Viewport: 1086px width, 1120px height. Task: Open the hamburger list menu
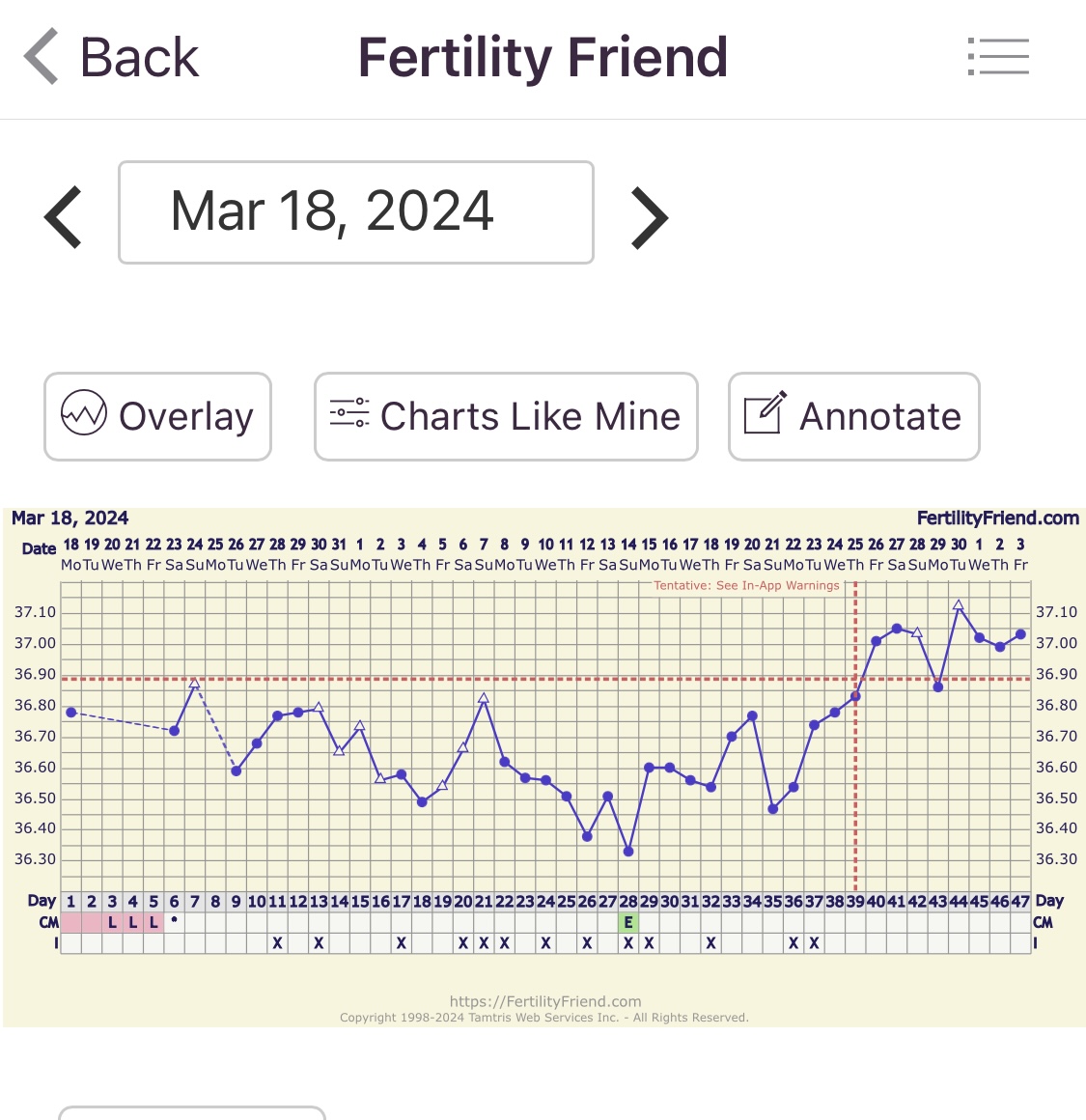pos(998,57)
